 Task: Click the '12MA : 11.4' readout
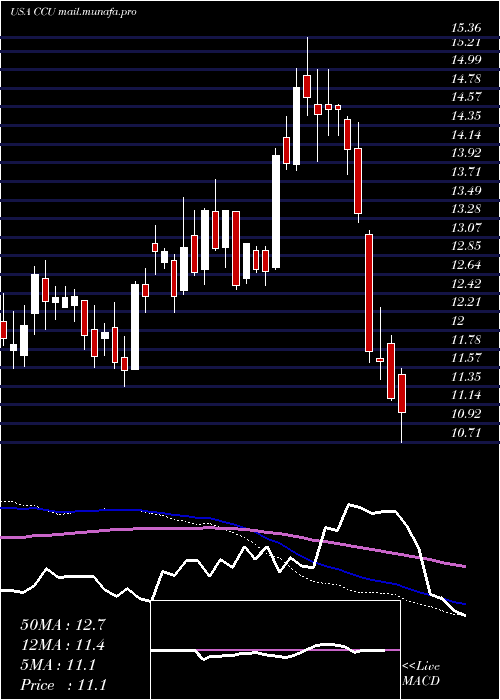(x=63, y=645)
